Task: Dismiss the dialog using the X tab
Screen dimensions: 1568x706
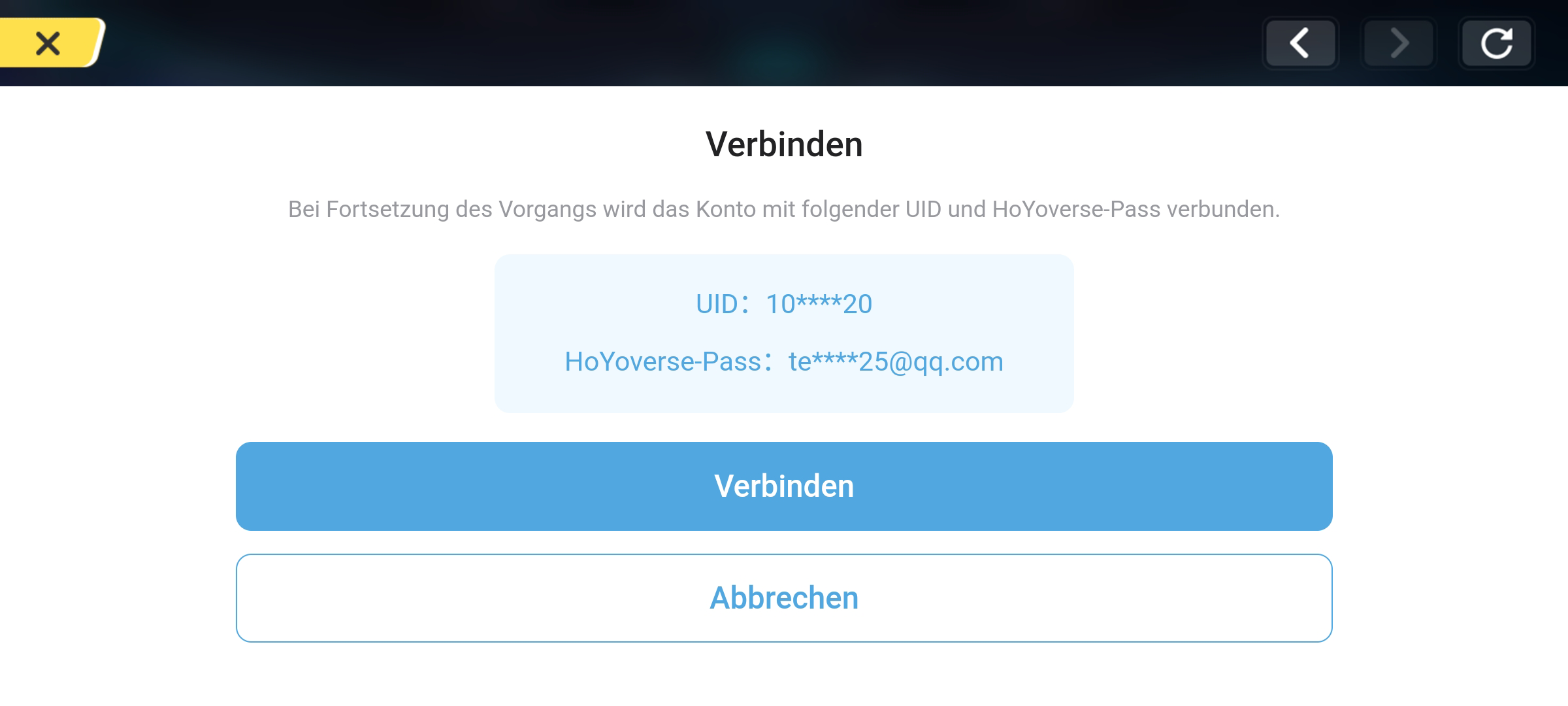Action: [49, 43]
